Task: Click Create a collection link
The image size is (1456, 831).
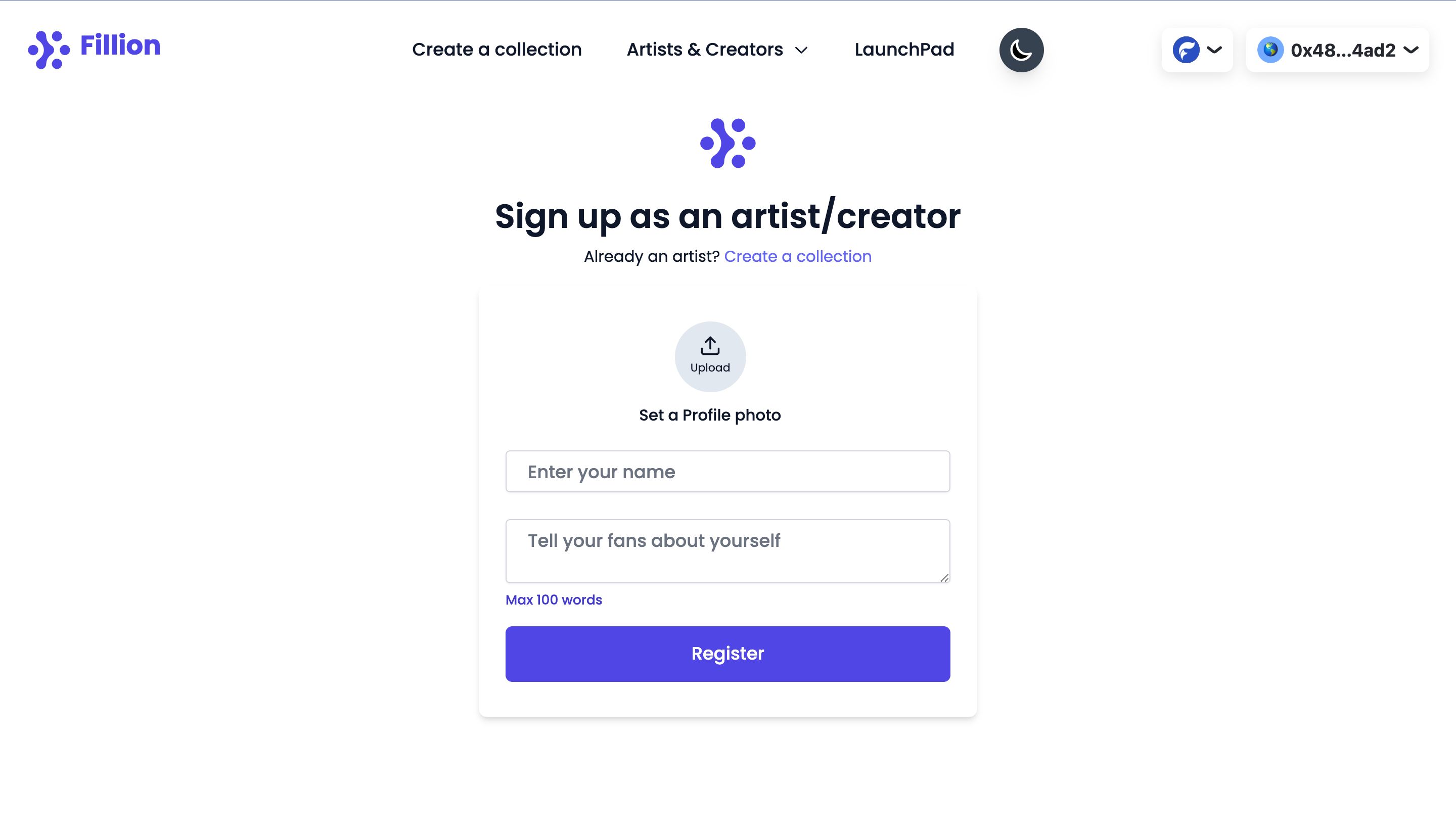Action: pos(797,256)
